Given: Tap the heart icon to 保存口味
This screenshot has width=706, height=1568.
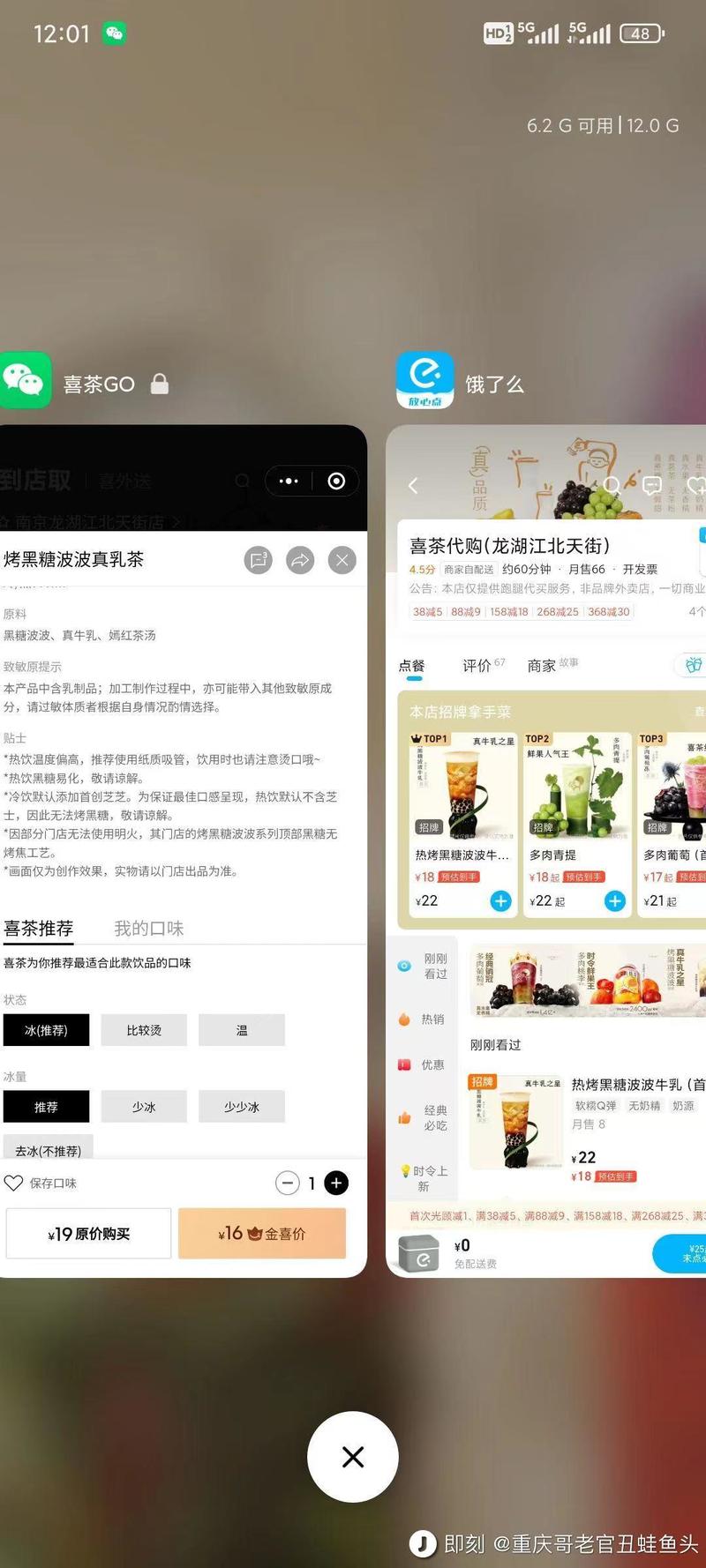Looking at the screenshot, I should (13, 1183).
